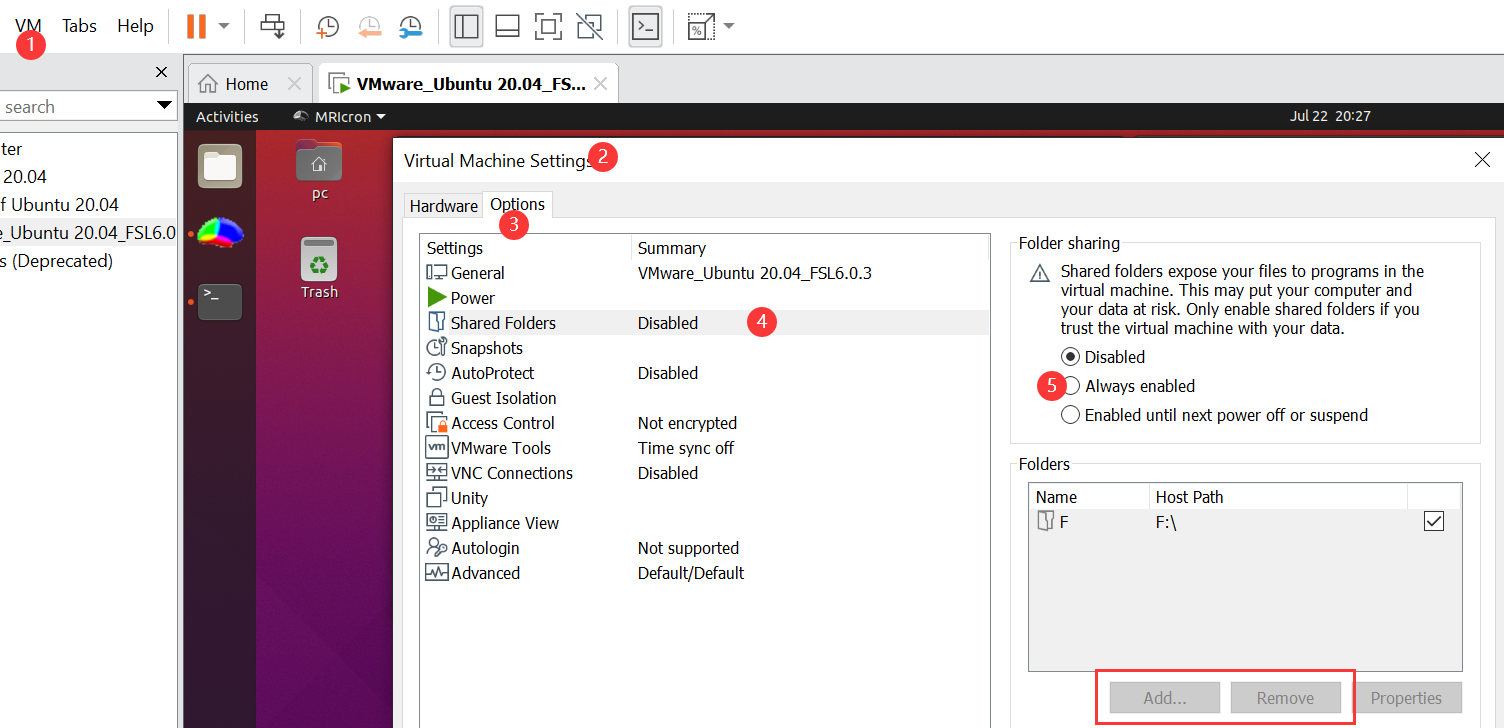The width and height of the screenshot is (1504, 728).
Task: Select the Shared Folders settings row
Action: [x=705, y=323]
